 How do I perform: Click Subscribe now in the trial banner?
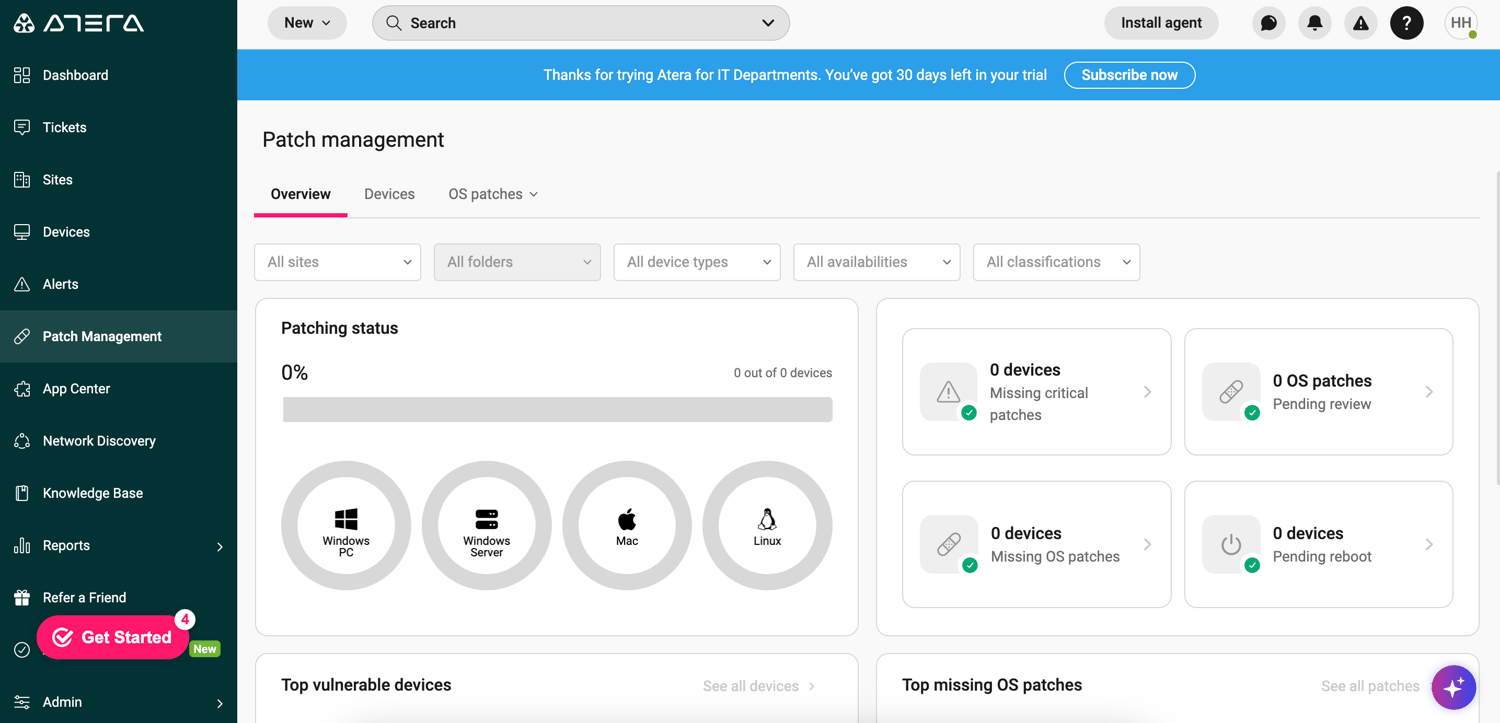pos(1130,75)
